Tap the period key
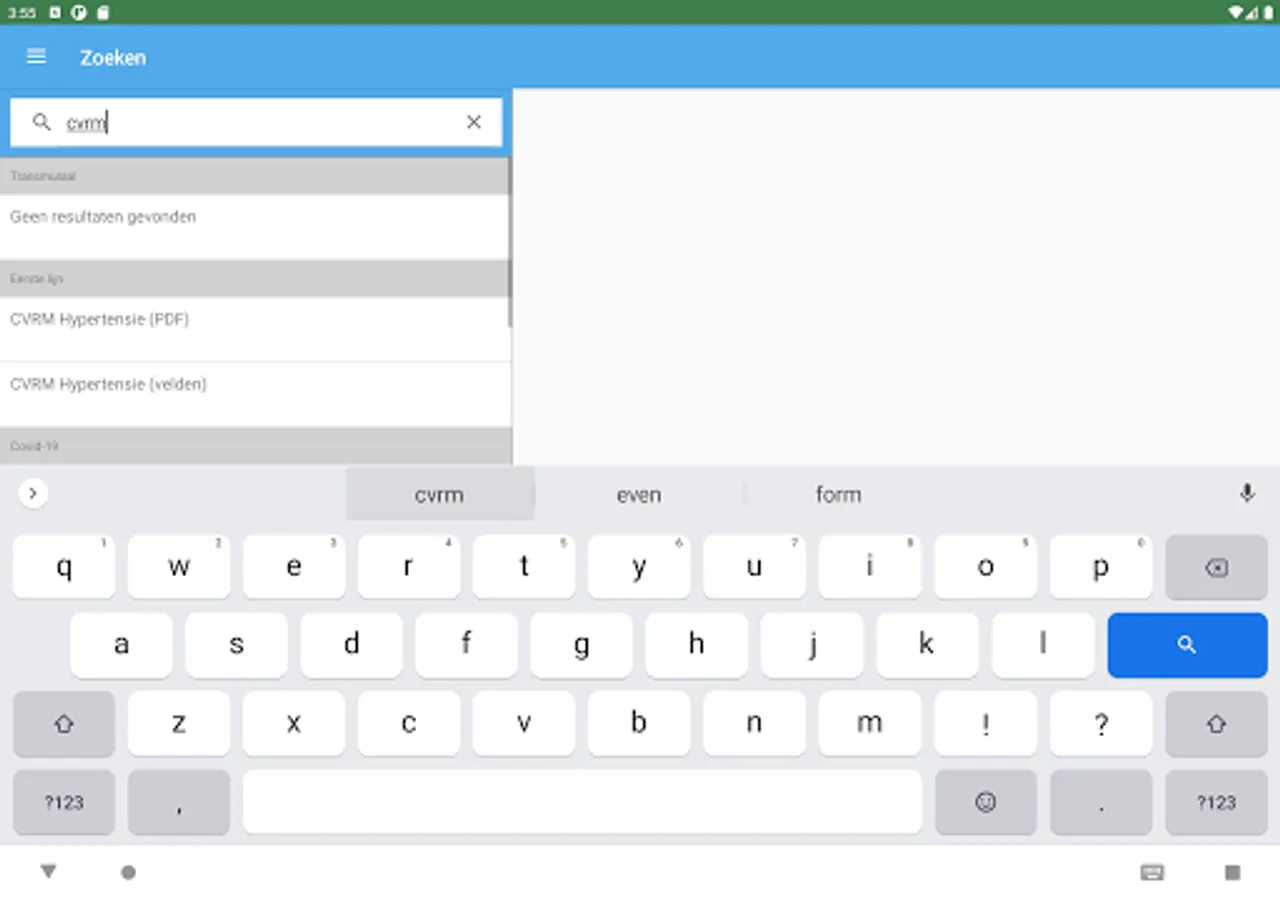Screen dimensions: 1280x900 [x=1101, y=802]
